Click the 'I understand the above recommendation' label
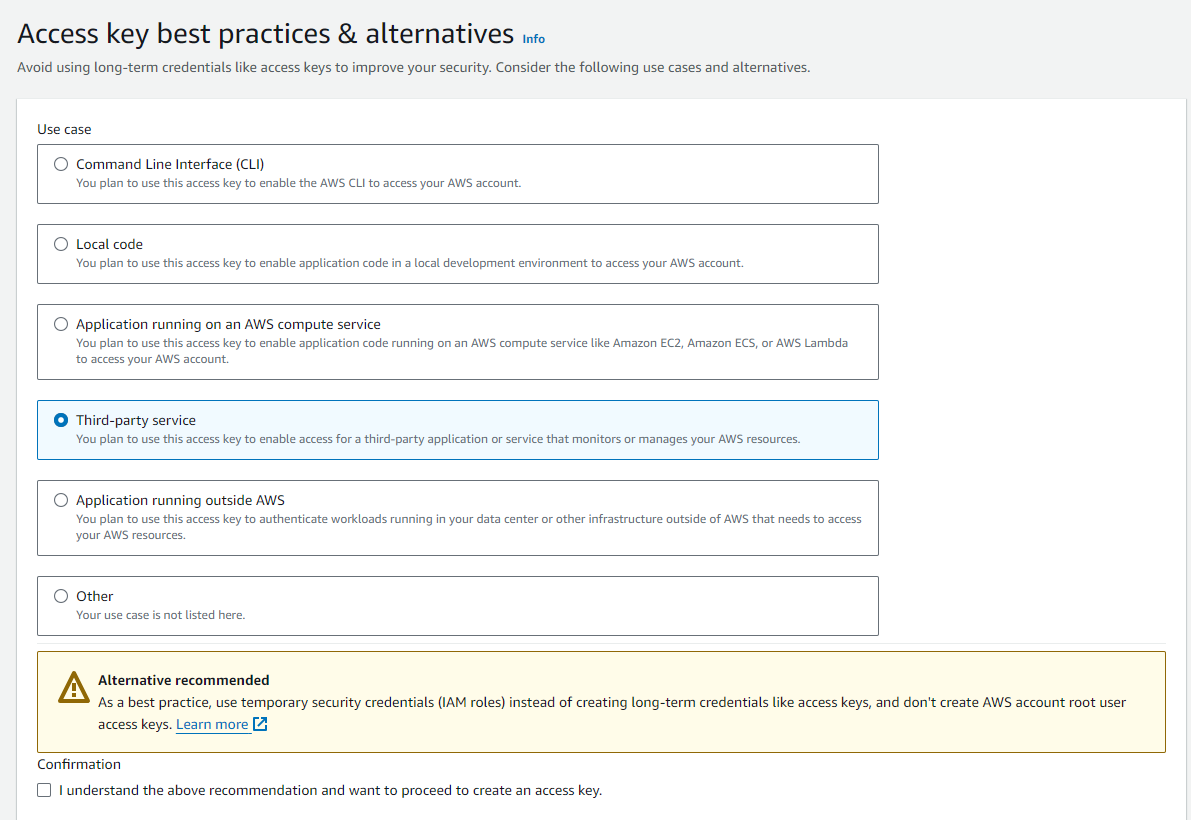 330,790
